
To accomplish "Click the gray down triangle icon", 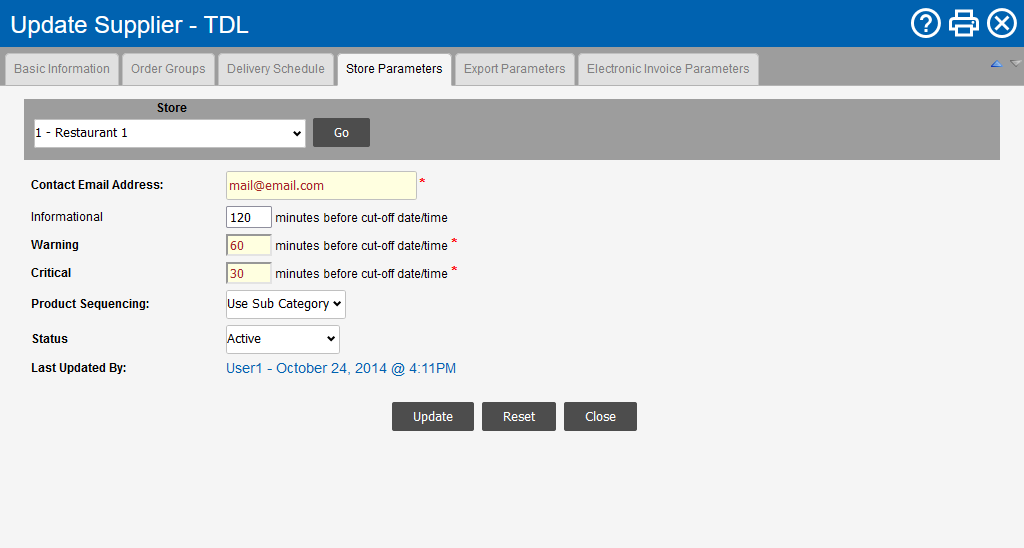I will coord(1016,64).
